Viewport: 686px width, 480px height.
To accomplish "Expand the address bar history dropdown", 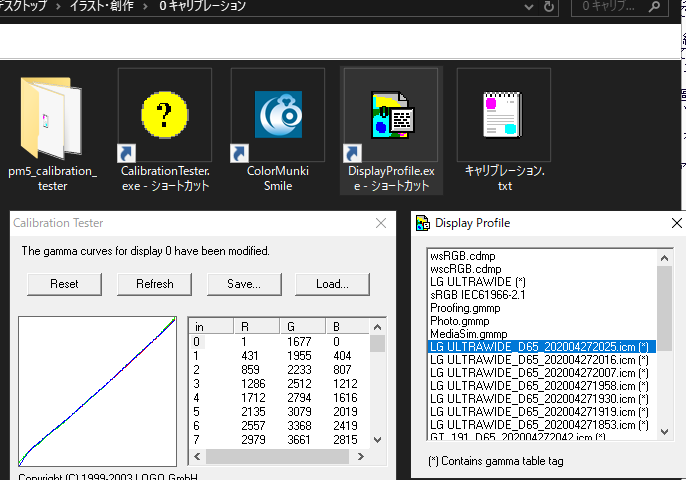I will pyautogui.click(x=529, y=7).
